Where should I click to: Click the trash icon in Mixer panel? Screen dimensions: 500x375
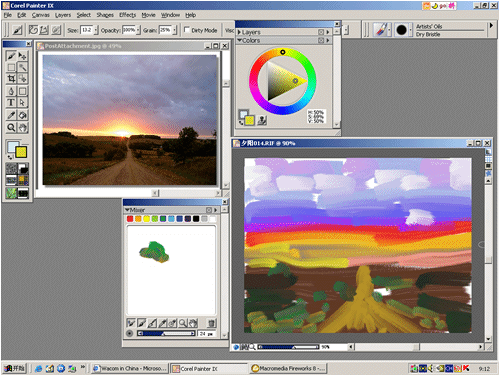[211, 323]
